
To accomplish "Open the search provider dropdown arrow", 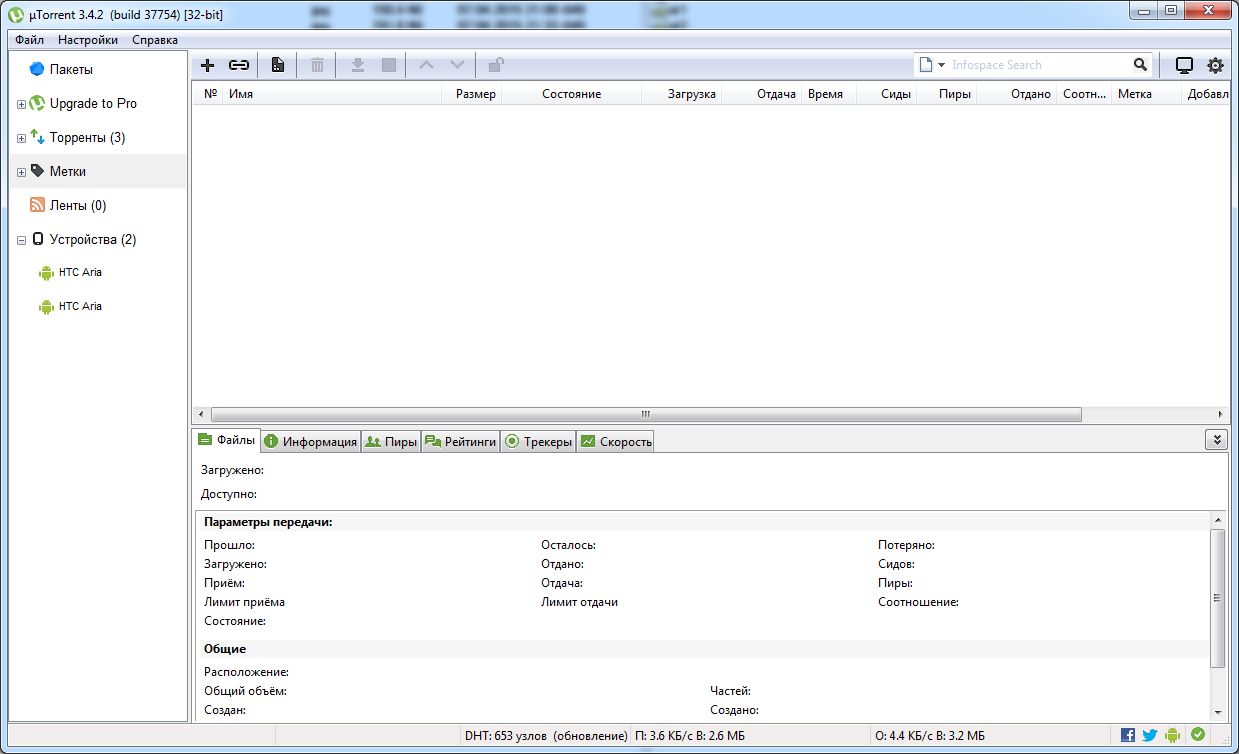I will (x=941, y=65).
